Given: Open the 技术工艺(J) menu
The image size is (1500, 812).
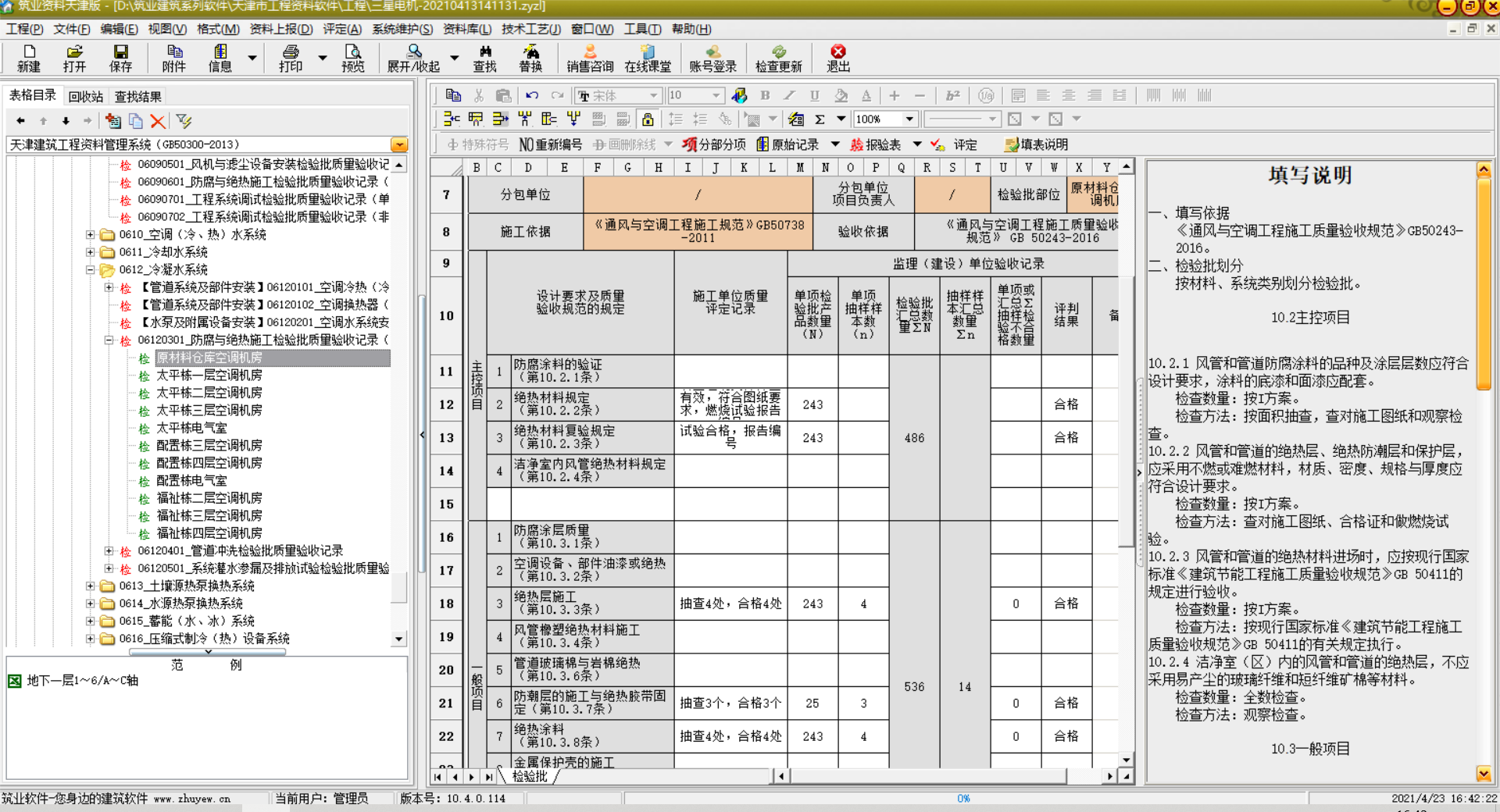Looking at the screenshot, I should pyautogui.click(x=531, y=29).
